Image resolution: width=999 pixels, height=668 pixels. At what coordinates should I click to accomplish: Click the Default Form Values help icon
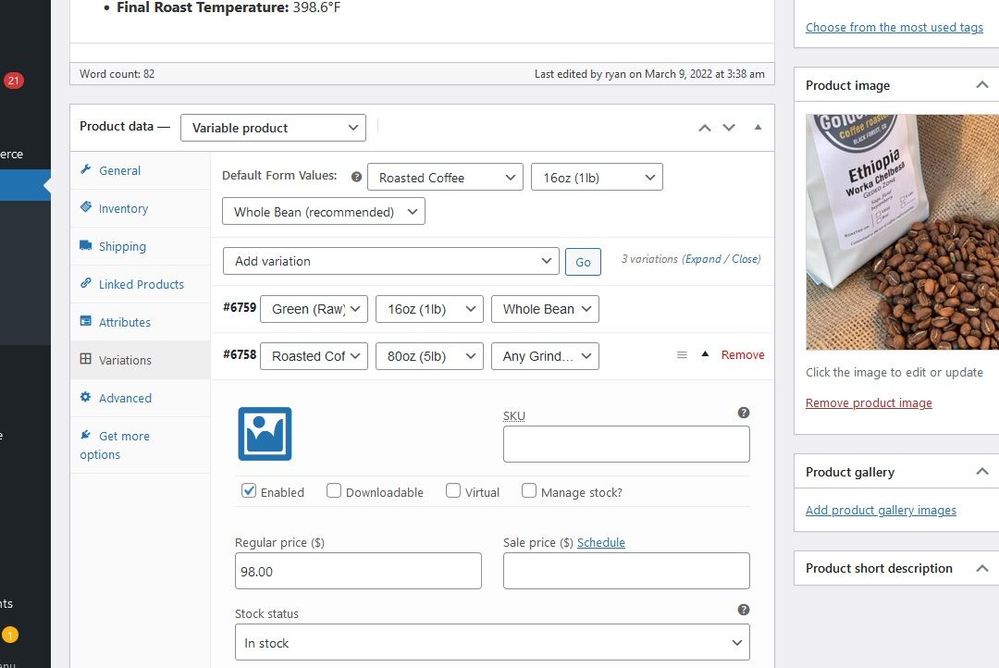pyautogui.click(x=356, y=177)
